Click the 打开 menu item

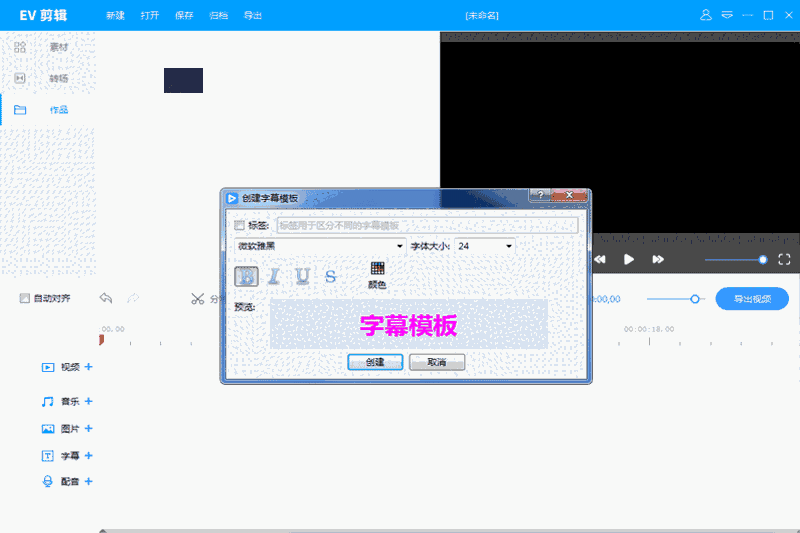(149, 15)
